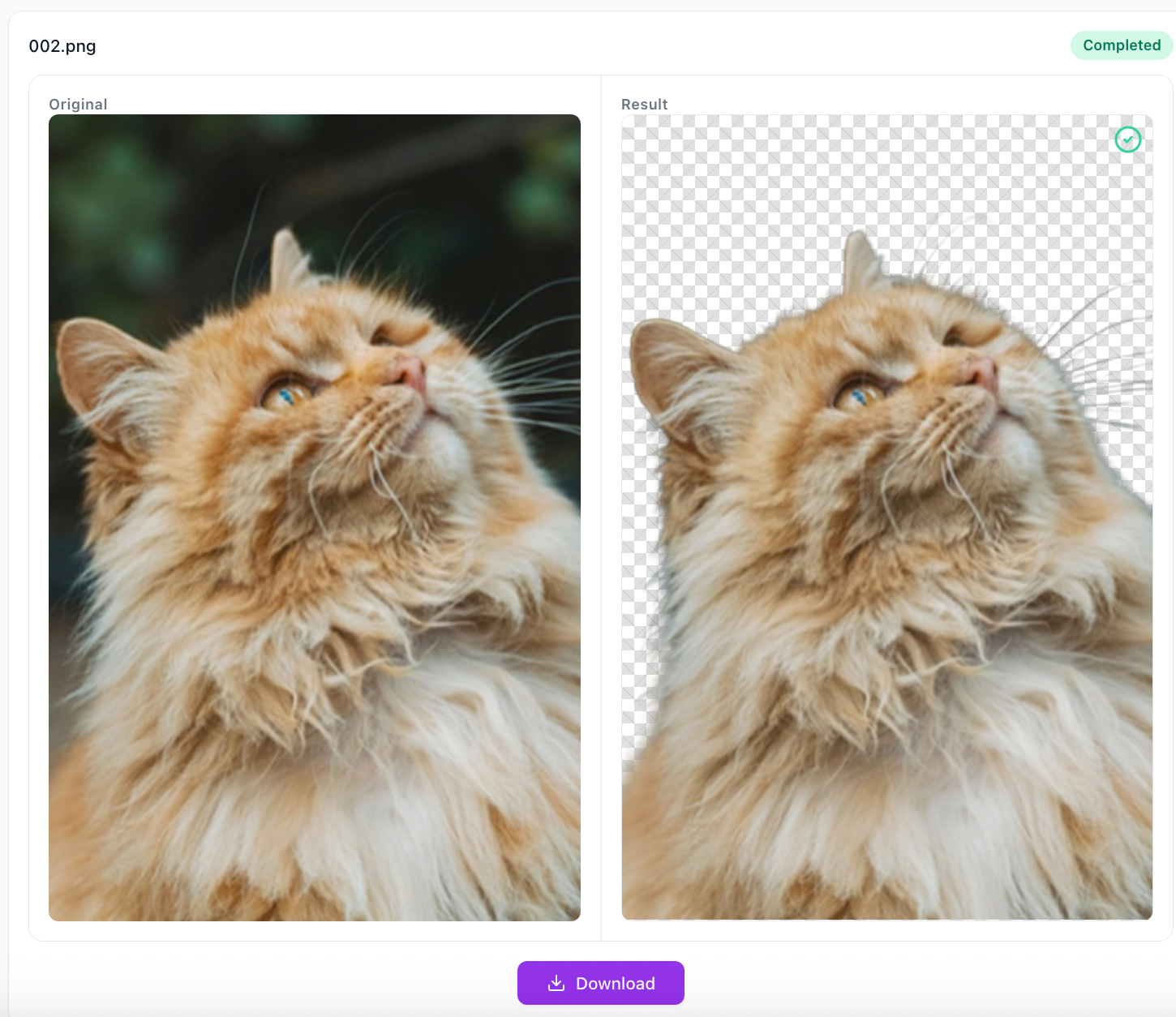Click the Result label text
Image resolution: width=1176 pixels, height=1017 pixels.
(x=644, y=105)
